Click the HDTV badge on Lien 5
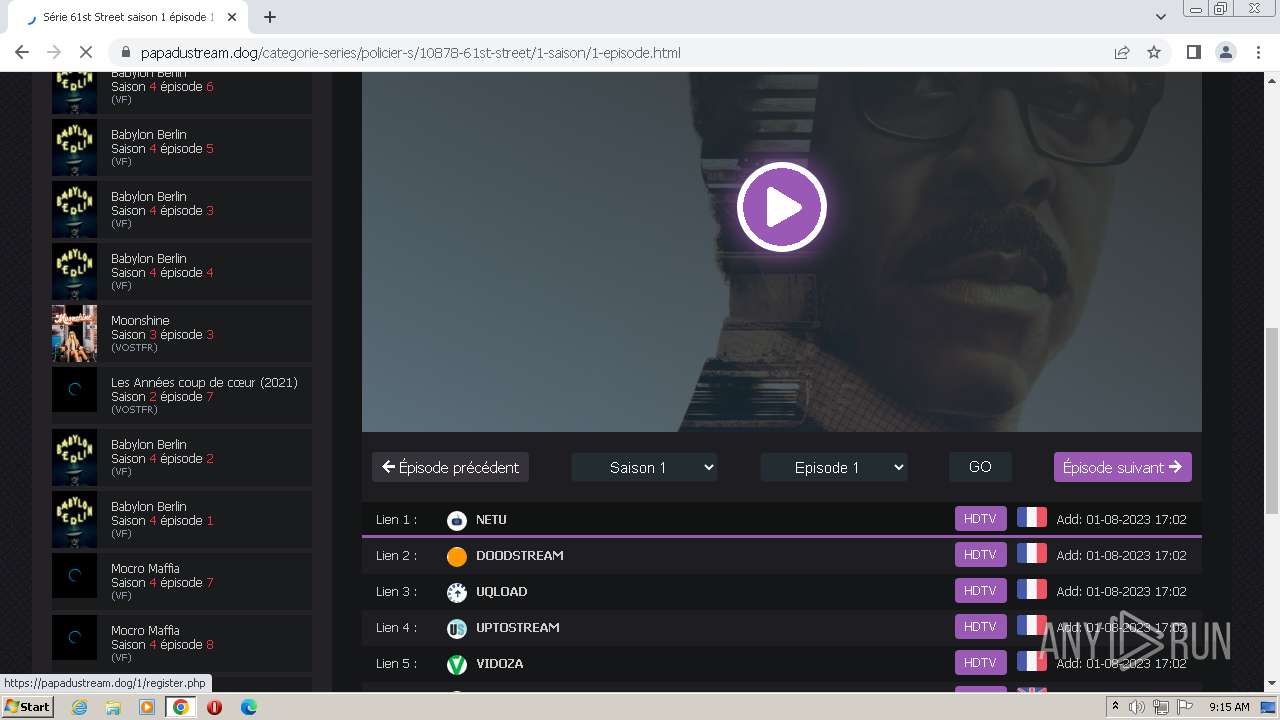 point(980,663)
